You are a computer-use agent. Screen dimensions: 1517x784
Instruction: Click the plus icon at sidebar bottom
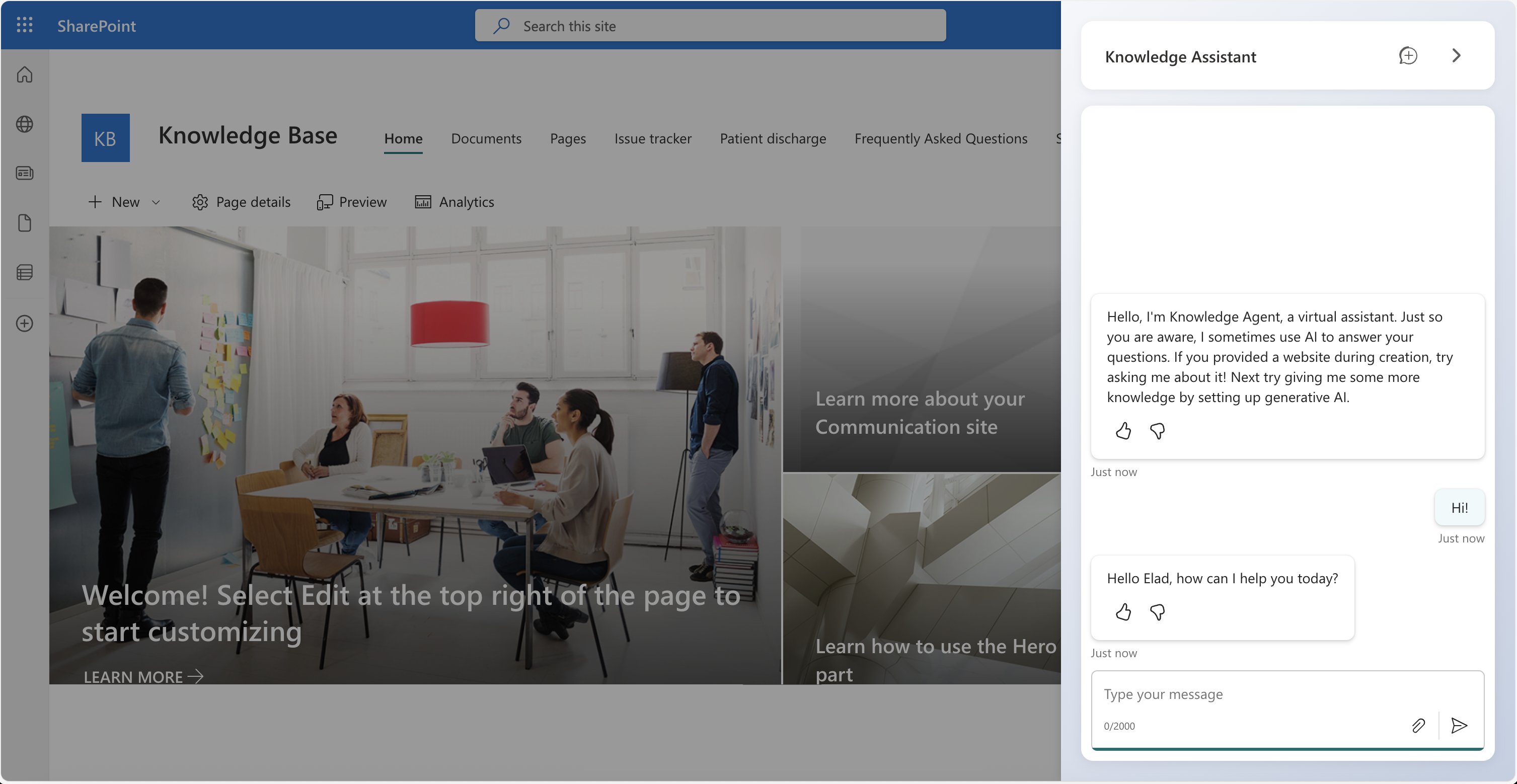coord(24,323)
